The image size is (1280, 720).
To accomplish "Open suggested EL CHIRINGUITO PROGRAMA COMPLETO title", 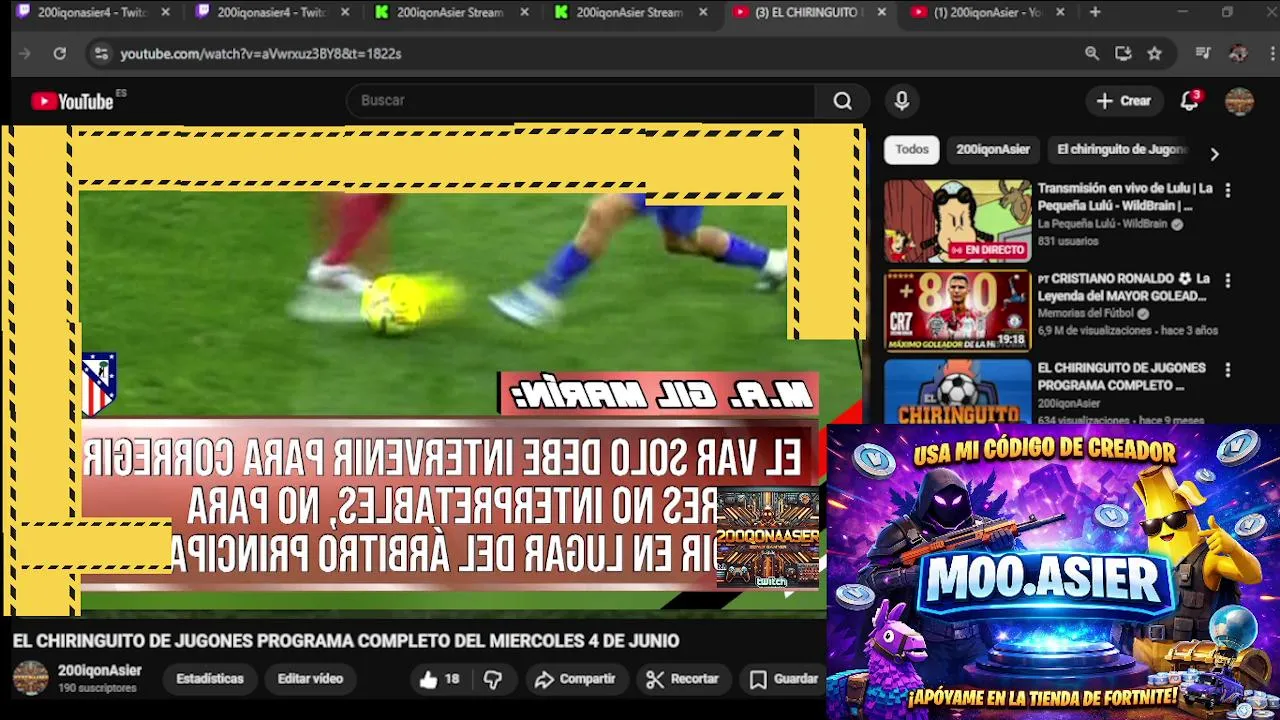I will click(x=1121, y=376).
